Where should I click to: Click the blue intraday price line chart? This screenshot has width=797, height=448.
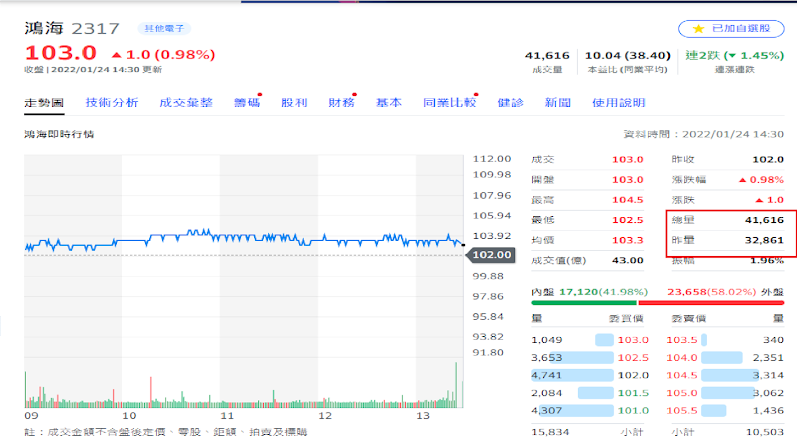point(244,240)
